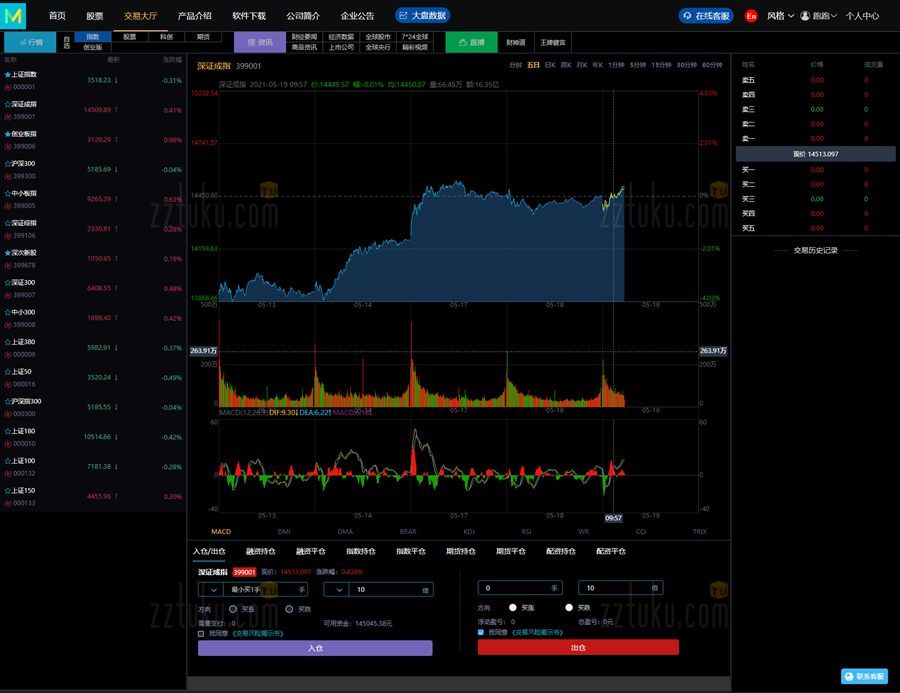Click the red En language icon
The width and height of the screenshot is (900, 693).
pyautogui.click(x=751, y=16)
